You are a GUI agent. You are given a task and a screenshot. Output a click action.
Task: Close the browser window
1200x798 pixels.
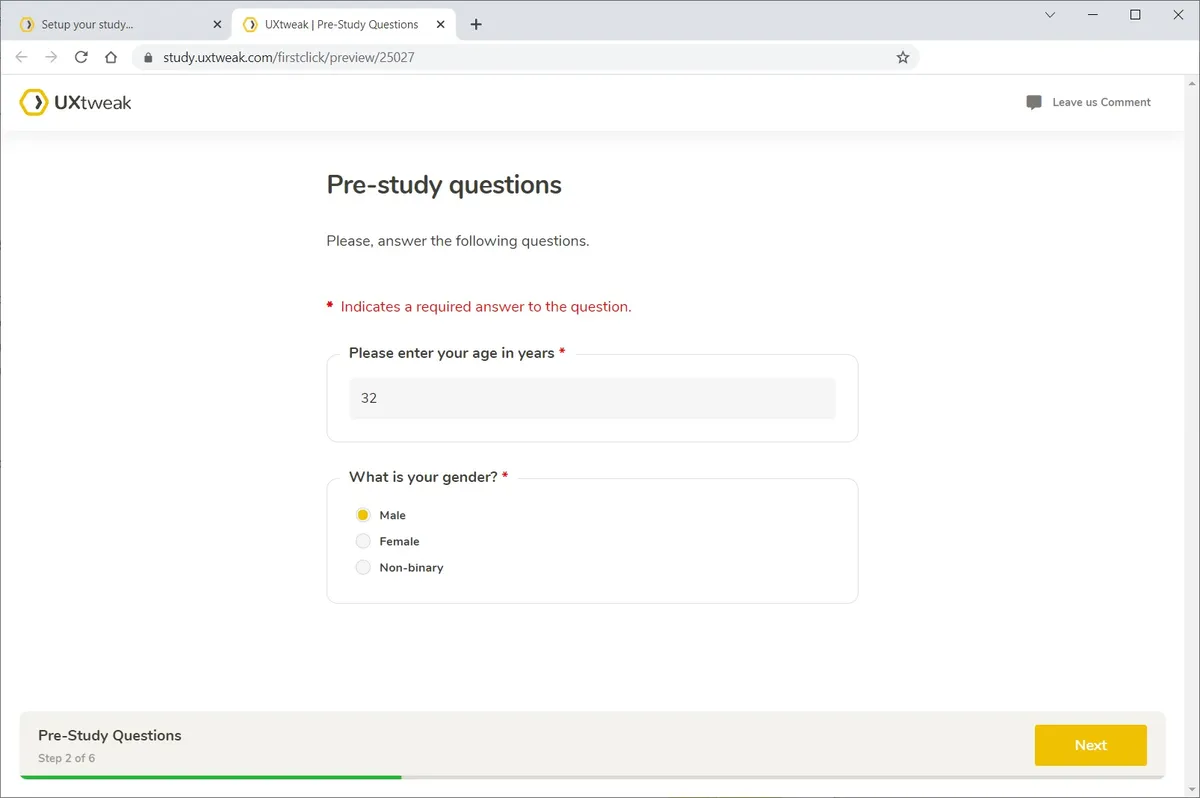[1177, 14]
